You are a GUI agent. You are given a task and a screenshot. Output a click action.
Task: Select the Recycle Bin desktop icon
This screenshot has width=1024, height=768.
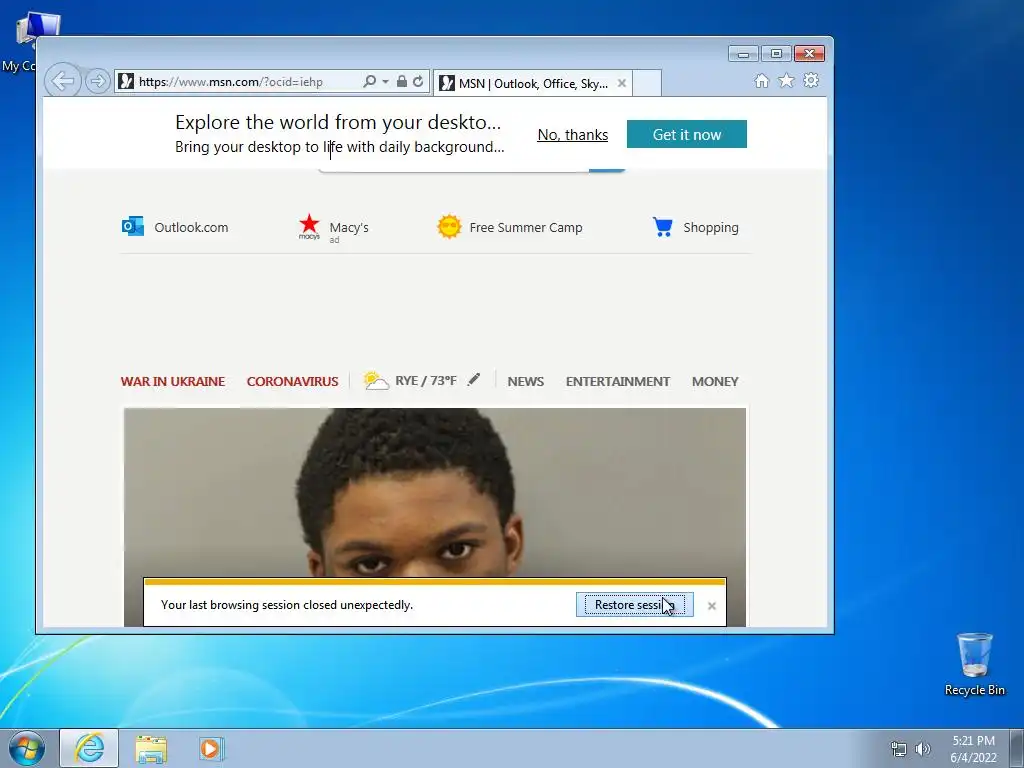click(x=974, y=664)
